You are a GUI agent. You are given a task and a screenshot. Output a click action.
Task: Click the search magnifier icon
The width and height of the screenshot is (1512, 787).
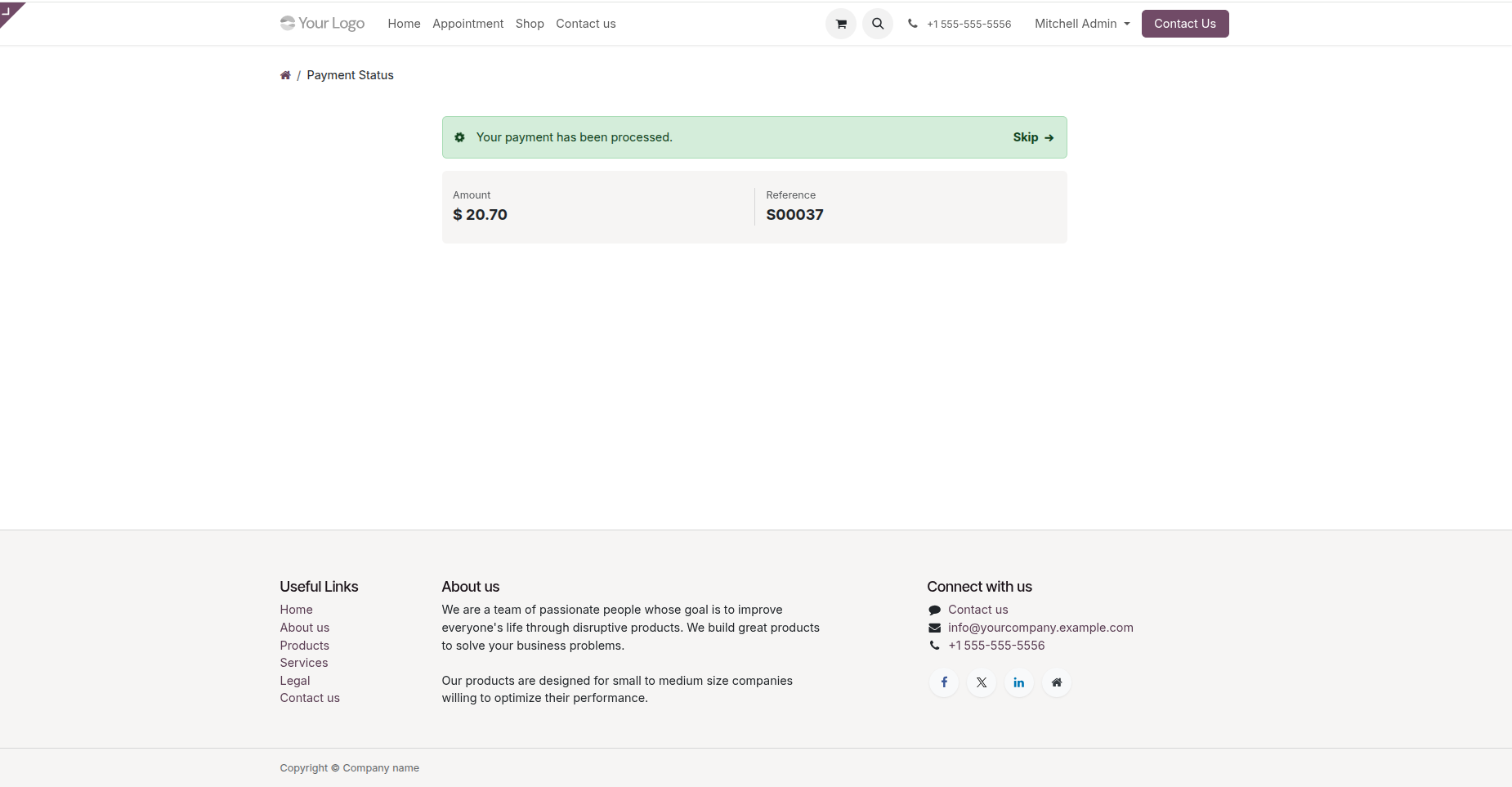click(878, 24)
